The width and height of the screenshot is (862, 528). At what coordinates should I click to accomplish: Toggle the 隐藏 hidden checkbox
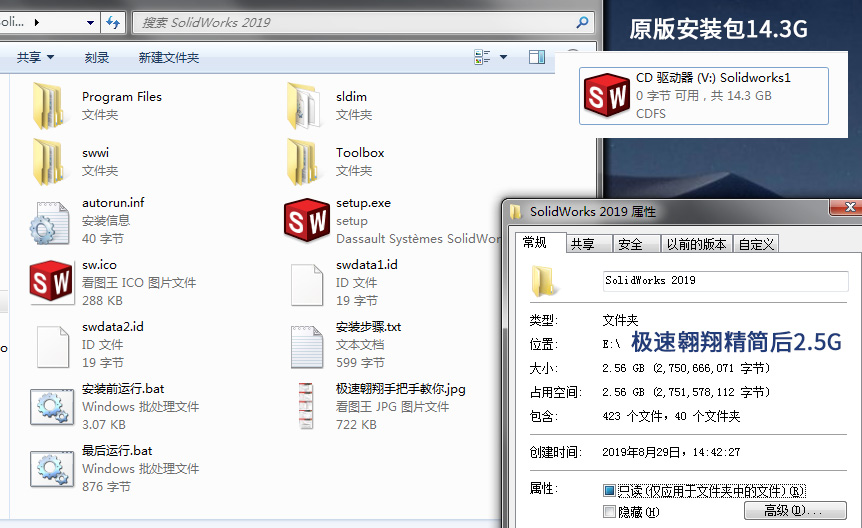click(x=609, y=512)
